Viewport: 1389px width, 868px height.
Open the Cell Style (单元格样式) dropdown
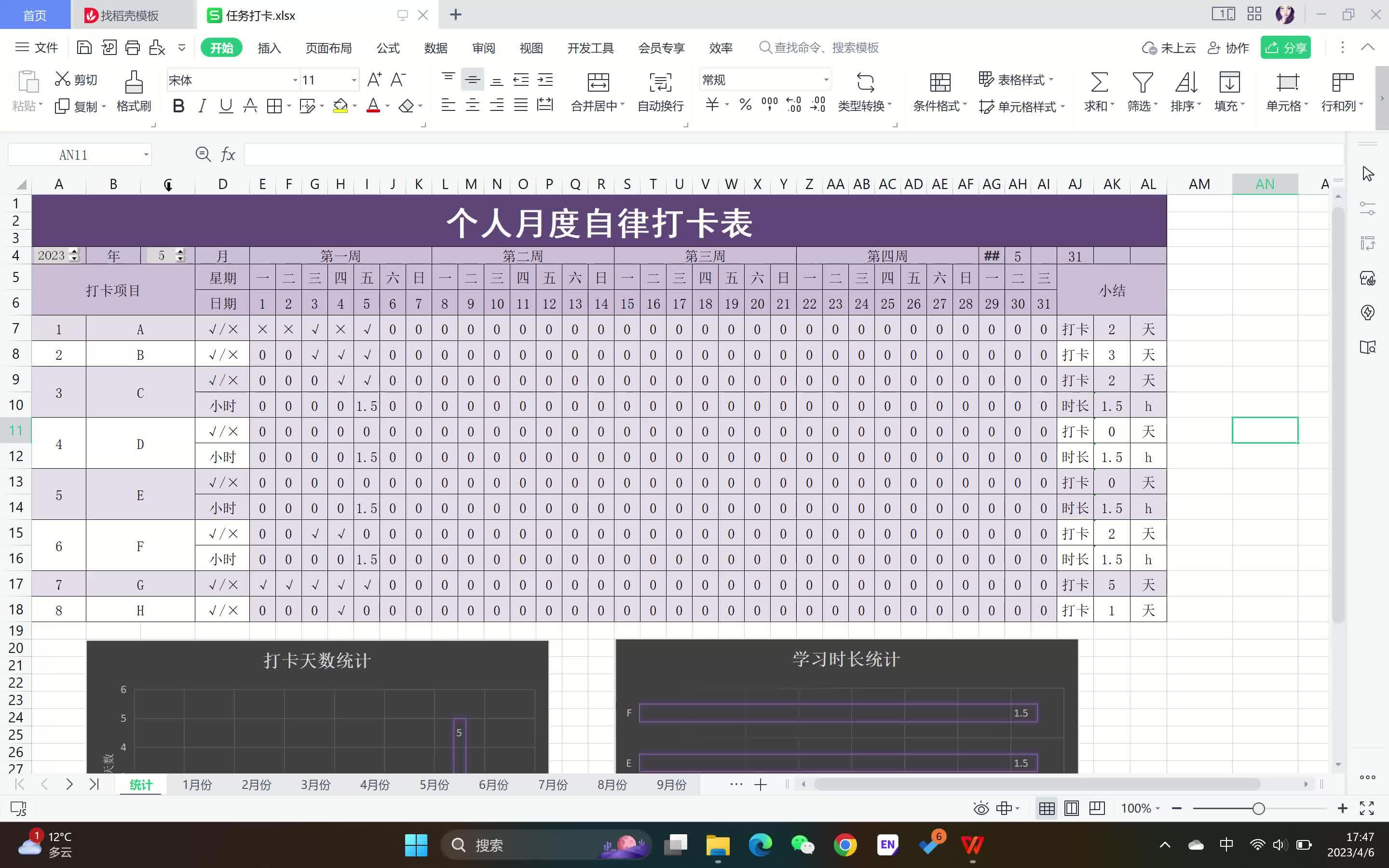pyautogui.click(x=1021, y=106)
